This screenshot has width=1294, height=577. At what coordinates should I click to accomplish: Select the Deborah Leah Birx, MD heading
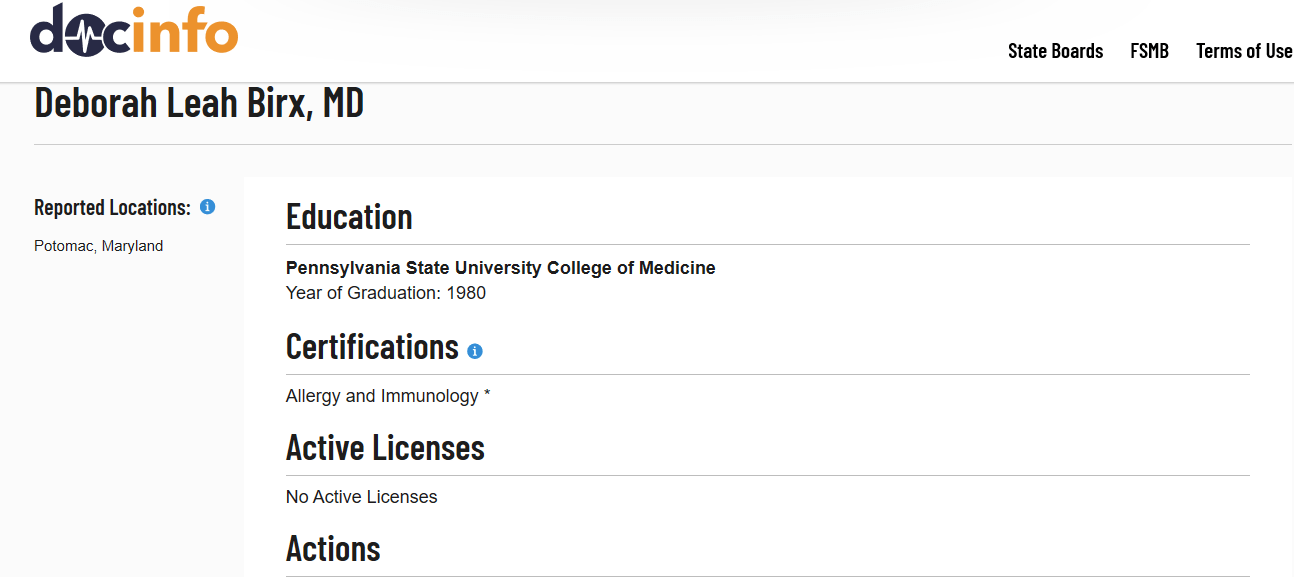coord(199,103)
